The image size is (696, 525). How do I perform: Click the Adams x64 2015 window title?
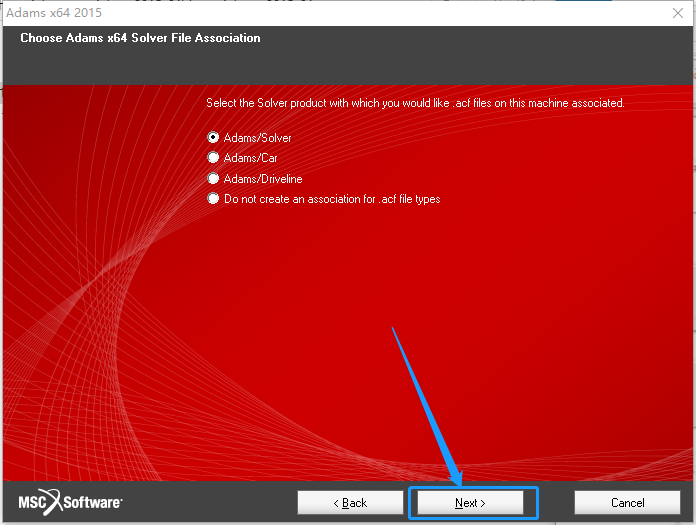(x=54, y=13)
